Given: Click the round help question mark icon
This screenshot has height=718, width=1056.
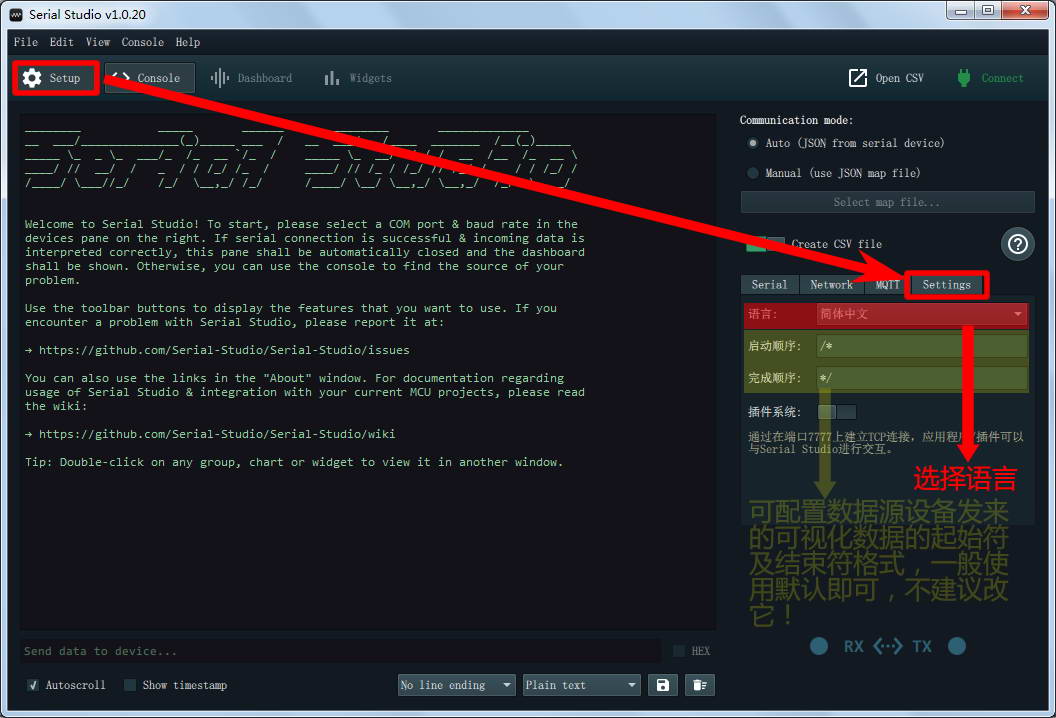Looking at the screenshot, I should (1017, 244).
